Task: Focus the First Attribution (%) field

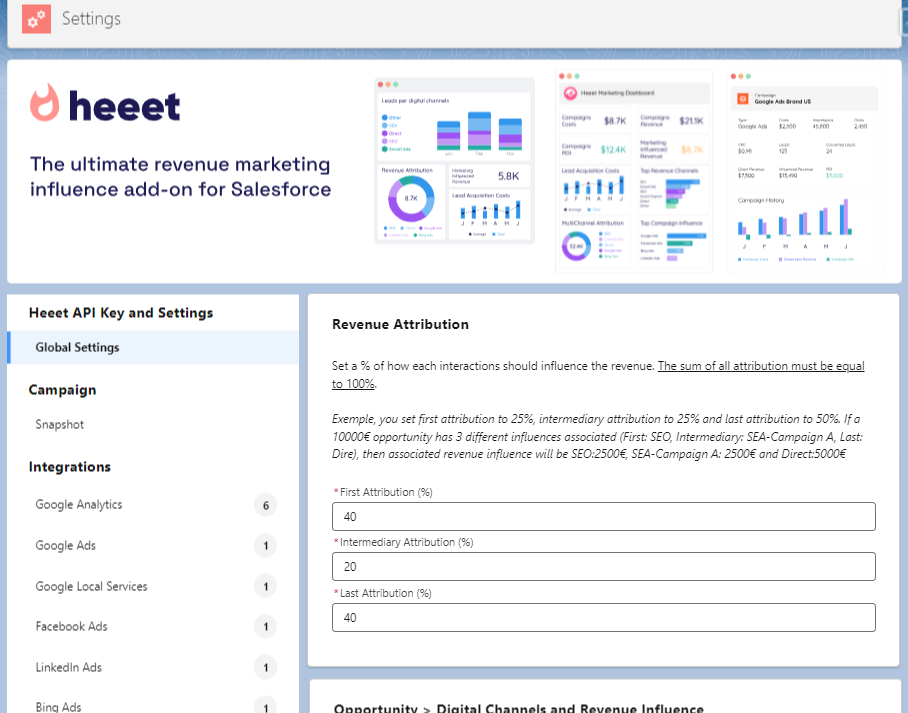Action: coord(603,517)
